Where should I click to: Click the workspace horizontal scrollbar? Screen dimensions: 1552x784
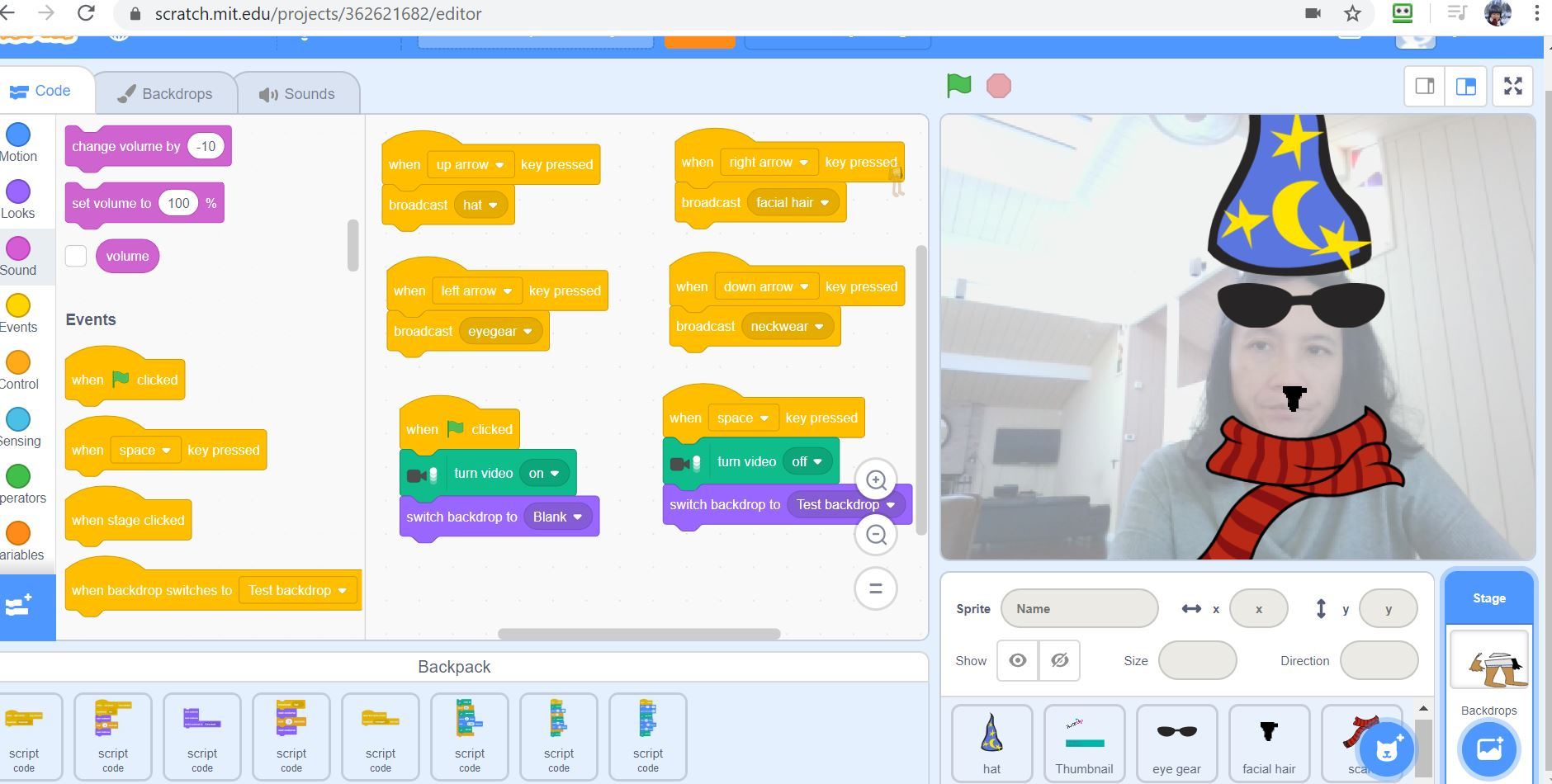coord(639,634)
